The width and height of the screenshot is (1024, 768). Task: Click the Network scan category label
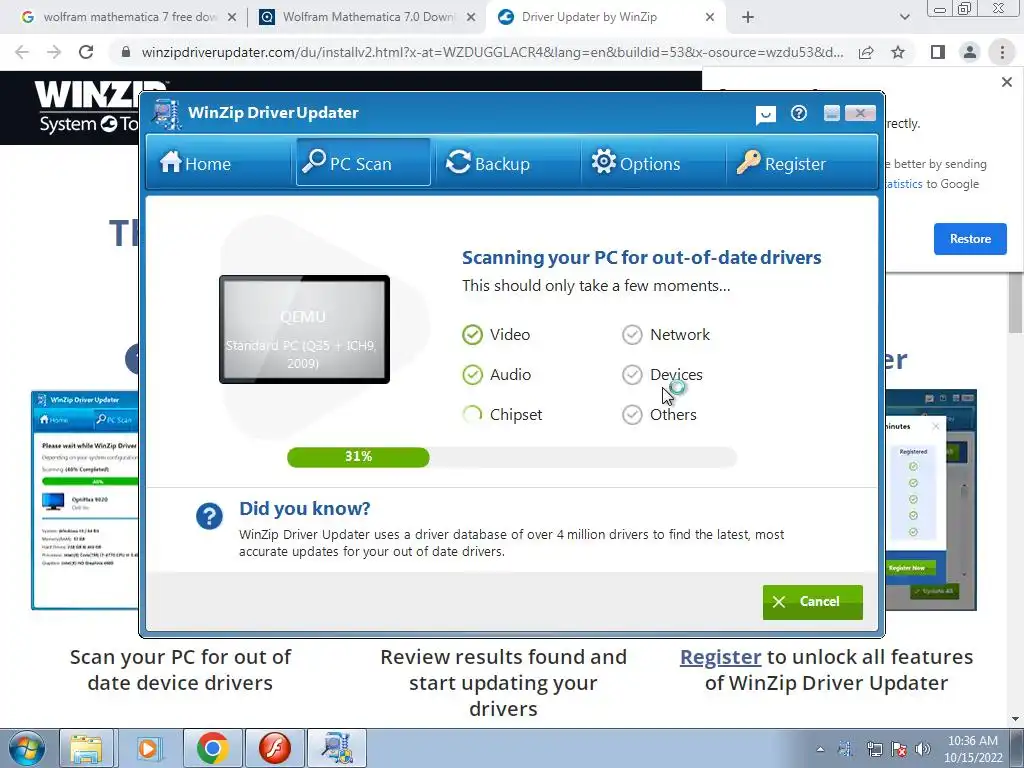pyautogui.click(x=680, y=334)
